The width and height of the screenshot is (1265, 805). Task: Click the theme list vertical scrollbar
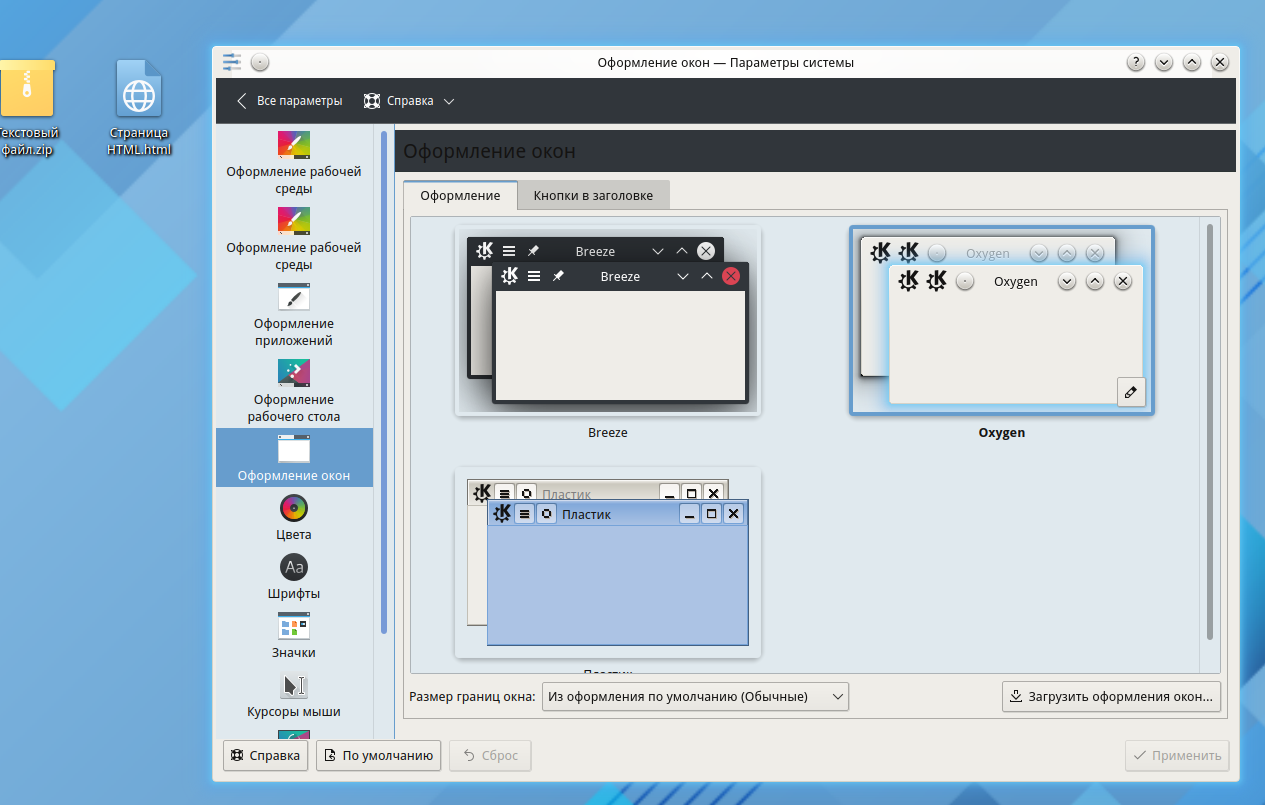(1210, 430)
